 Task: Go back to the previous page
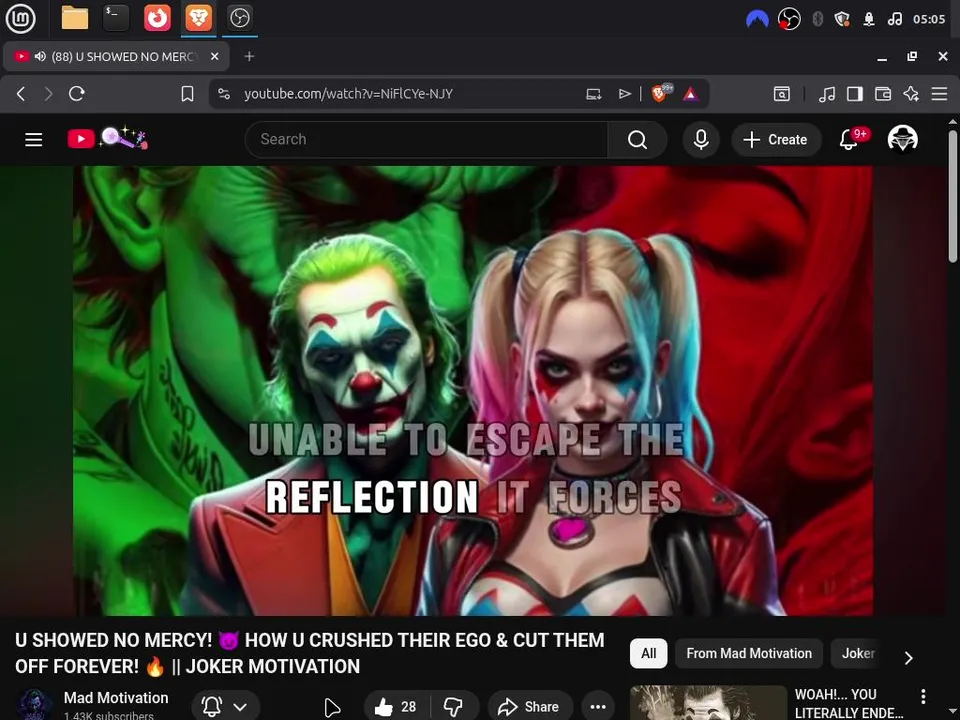(x=21, y=94)
